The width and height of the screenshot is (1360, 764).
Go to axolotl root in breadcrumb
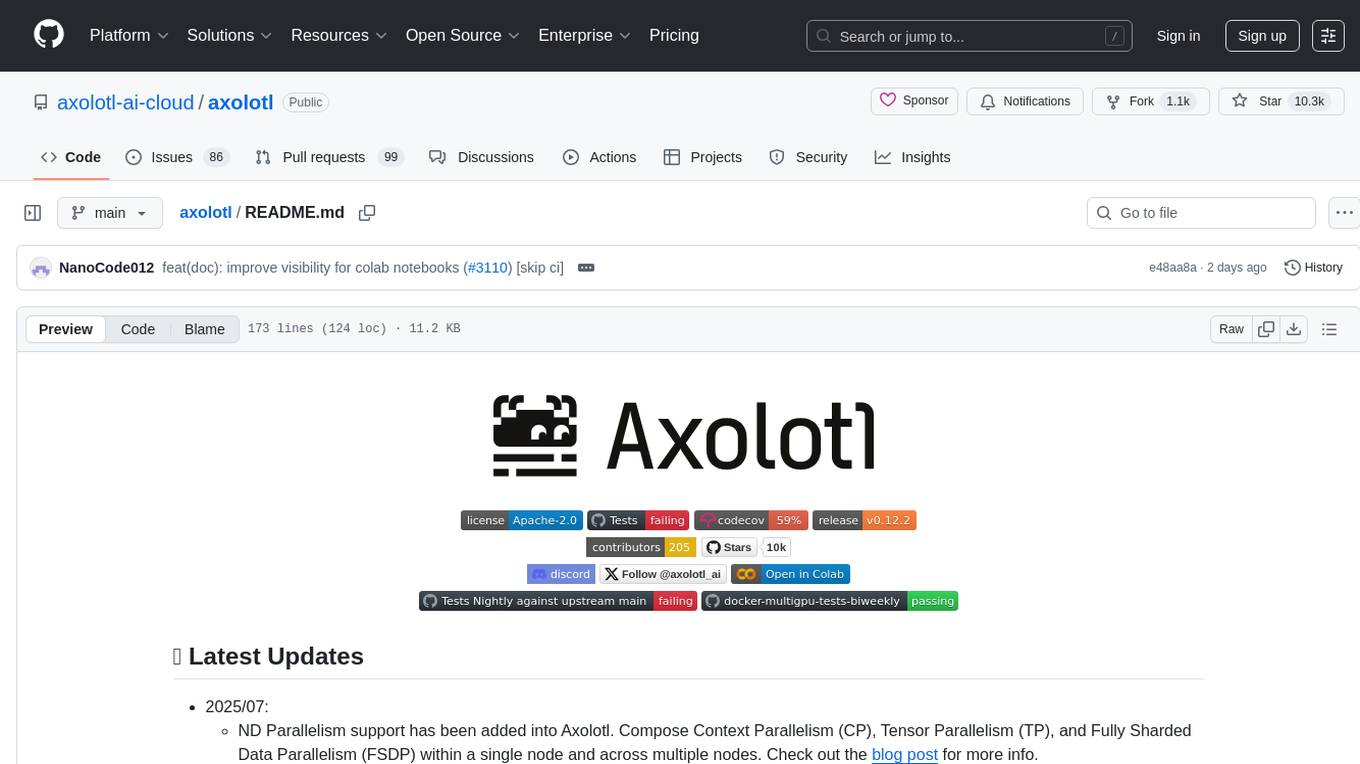(x=205, y=212)
